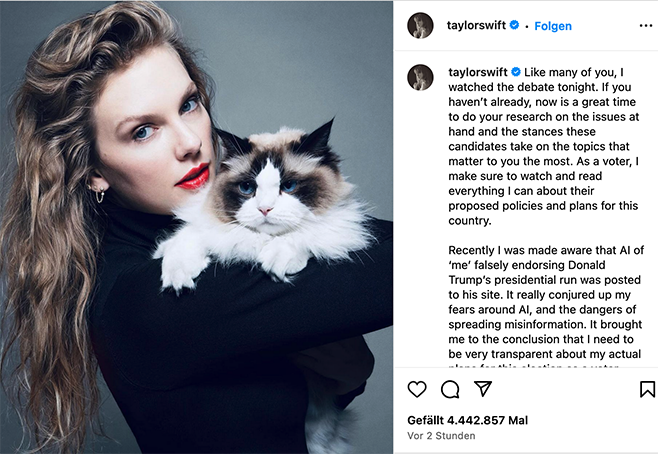Screen dimensions: 658x454
Task: Click the small avatar beside the caption
Action: (420, 77)
